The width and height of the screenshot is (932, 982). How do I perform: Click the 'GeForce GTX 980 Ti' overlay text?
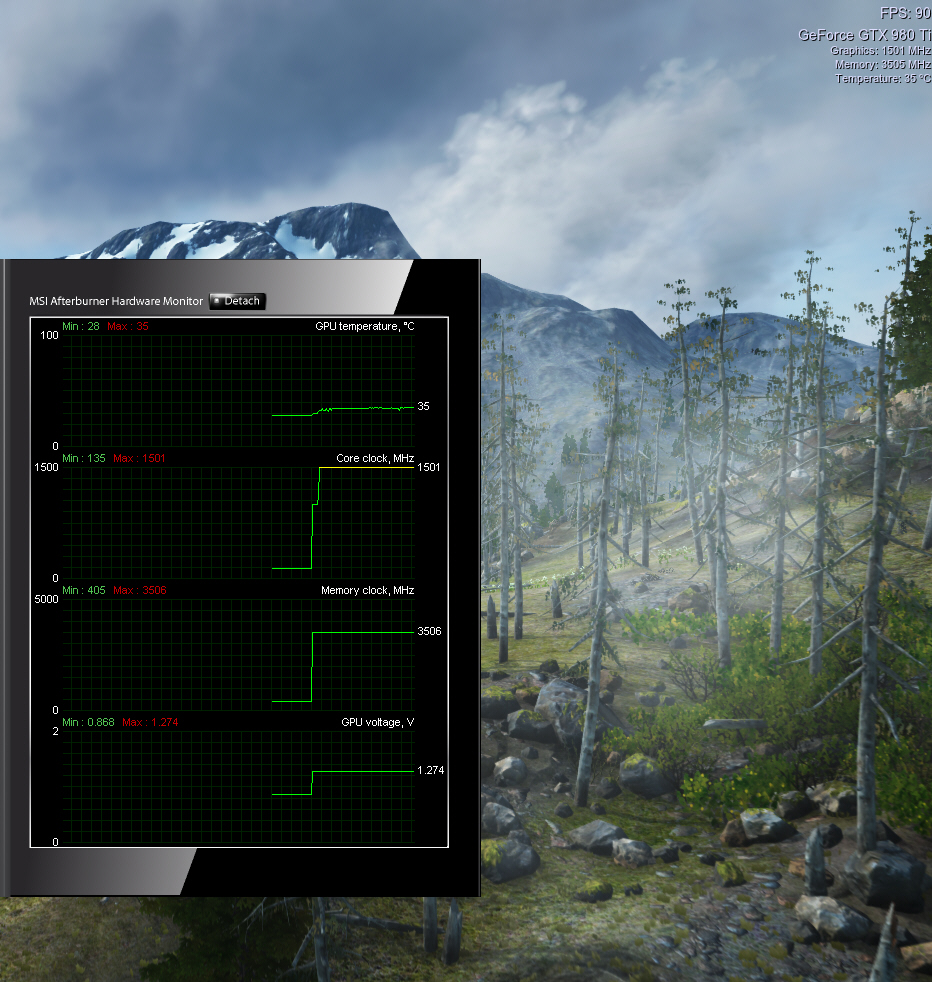[865, 35]
